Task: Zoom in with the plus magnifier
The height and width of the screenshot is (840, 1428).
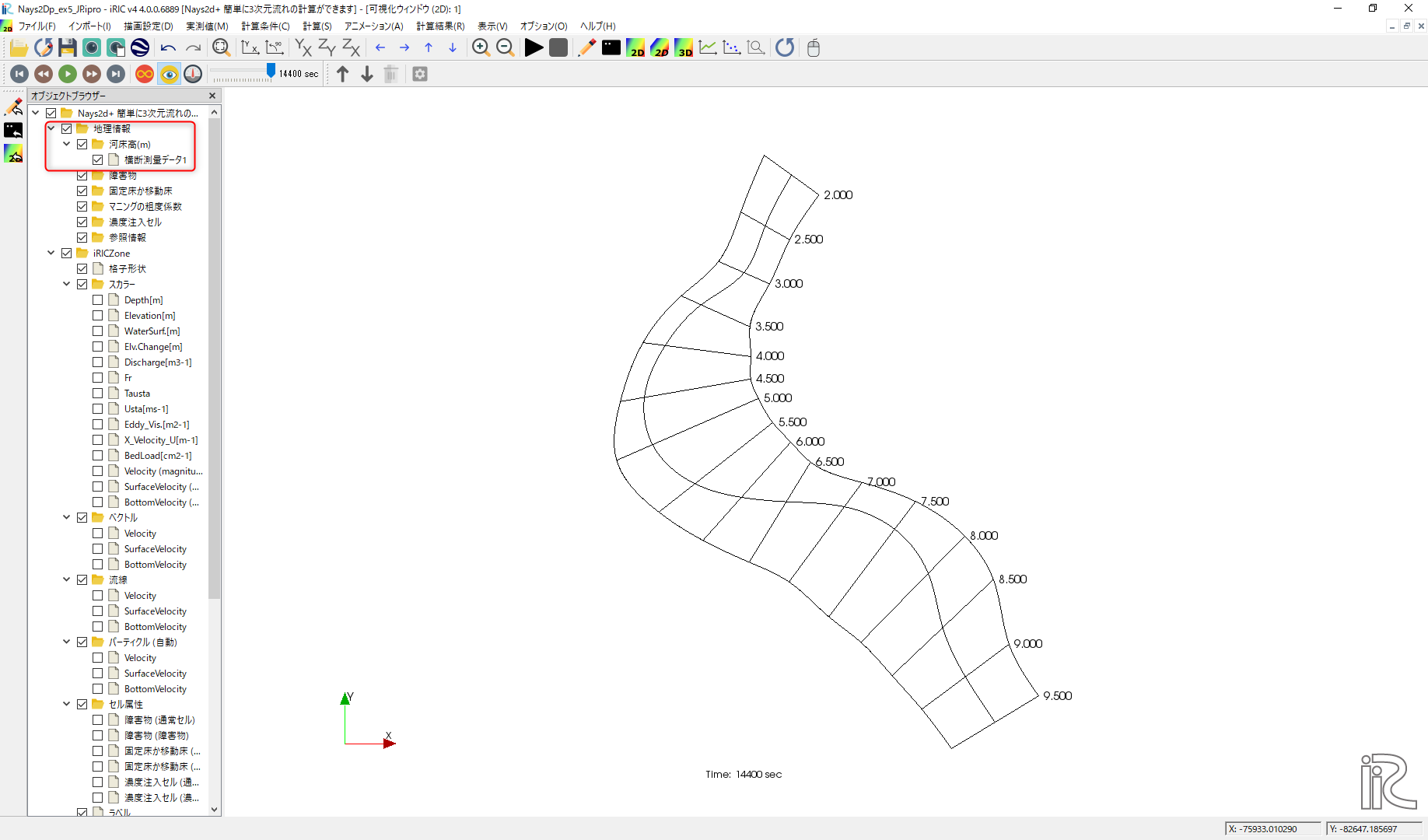Action: tap(481, 48)
